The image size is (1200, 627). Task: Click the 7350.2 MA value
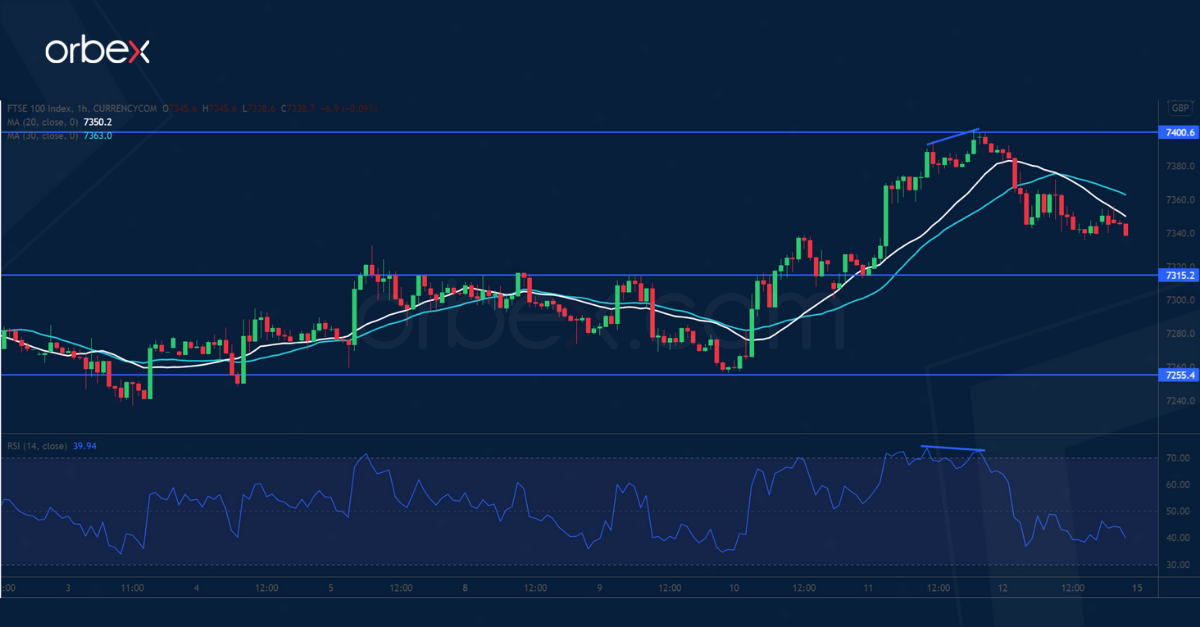tap(97, 122)
